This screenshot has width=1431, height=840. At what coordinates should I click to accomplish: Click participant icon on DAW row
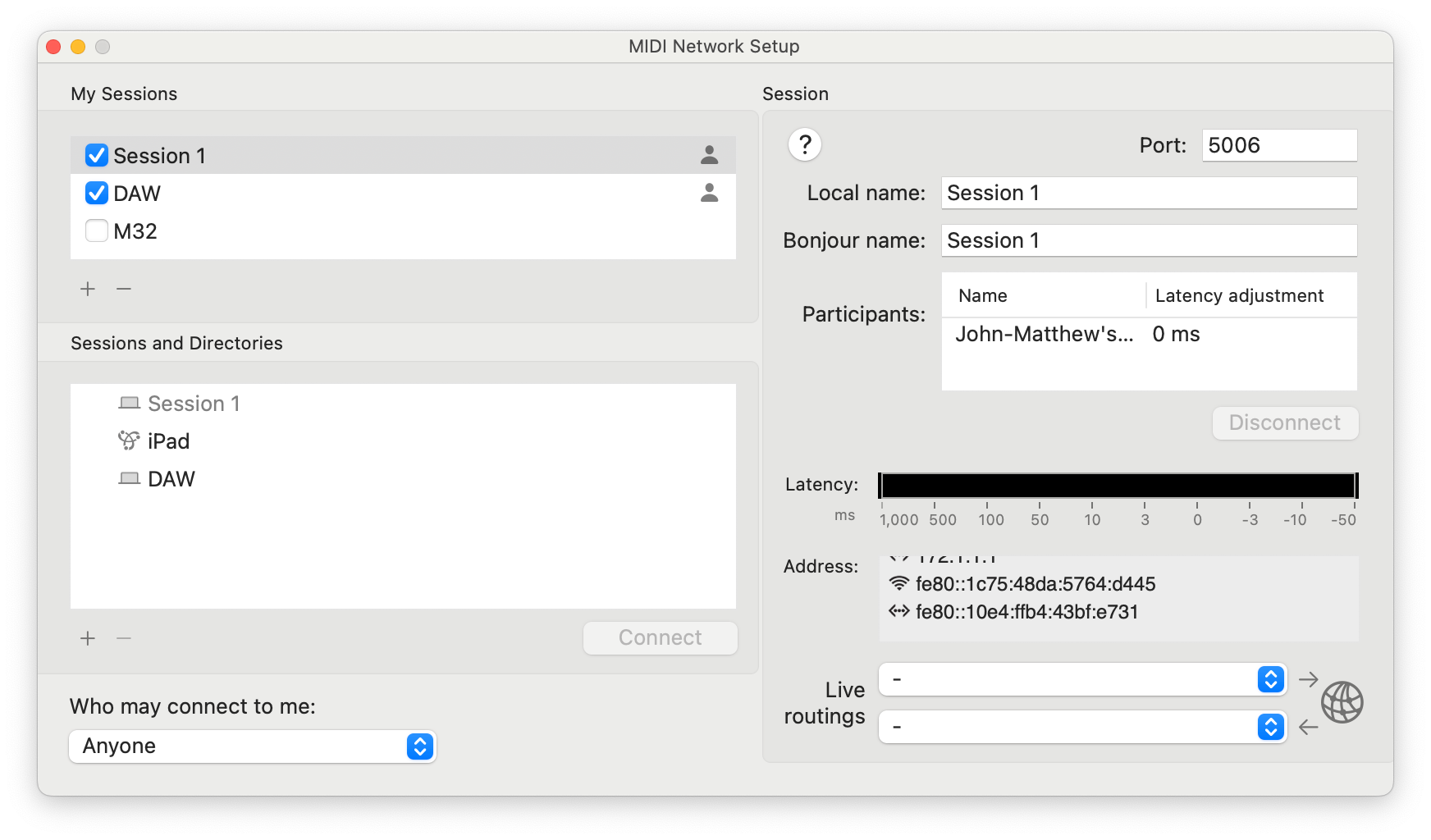(x=710, y=193)
